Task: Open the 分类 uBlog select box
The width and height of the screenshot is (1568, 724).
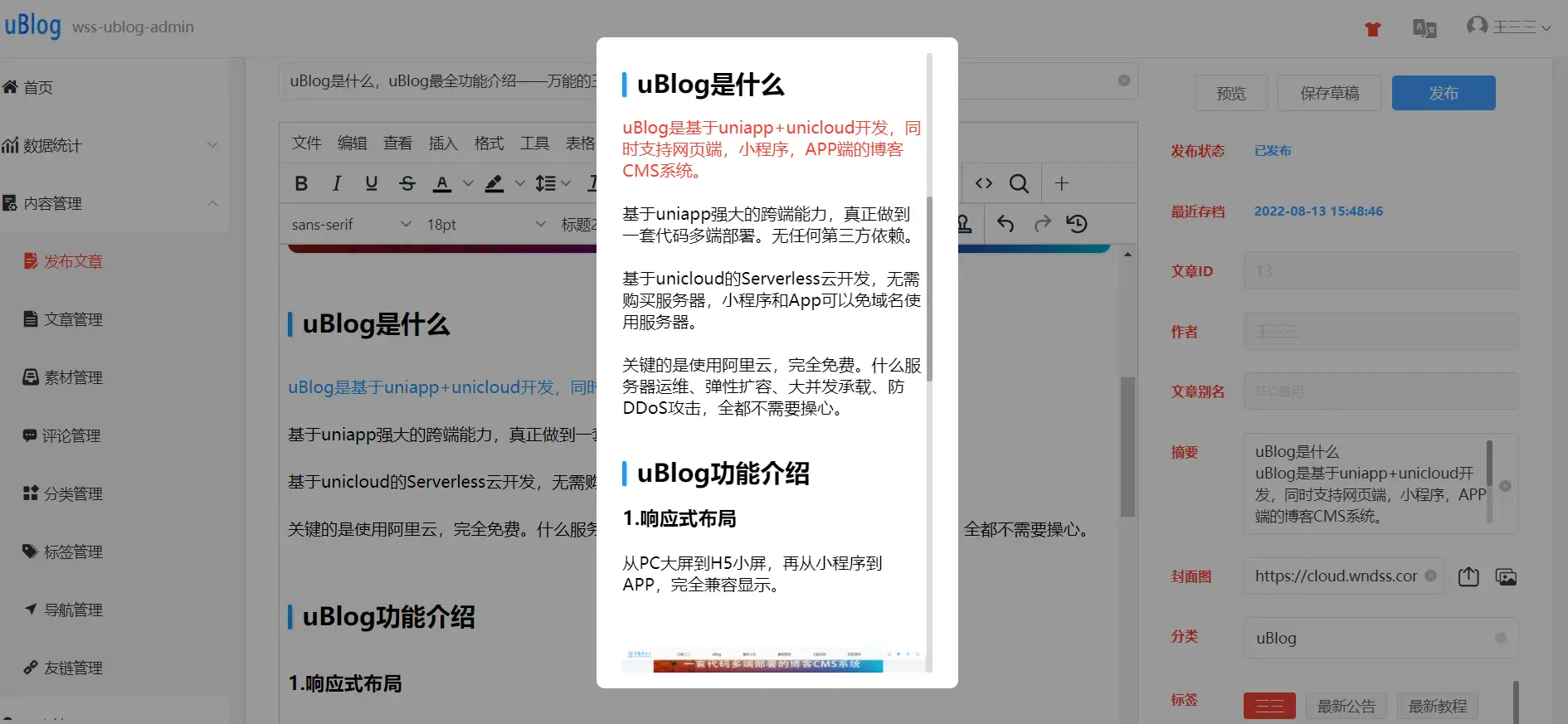Action: tap(1381, 638)
